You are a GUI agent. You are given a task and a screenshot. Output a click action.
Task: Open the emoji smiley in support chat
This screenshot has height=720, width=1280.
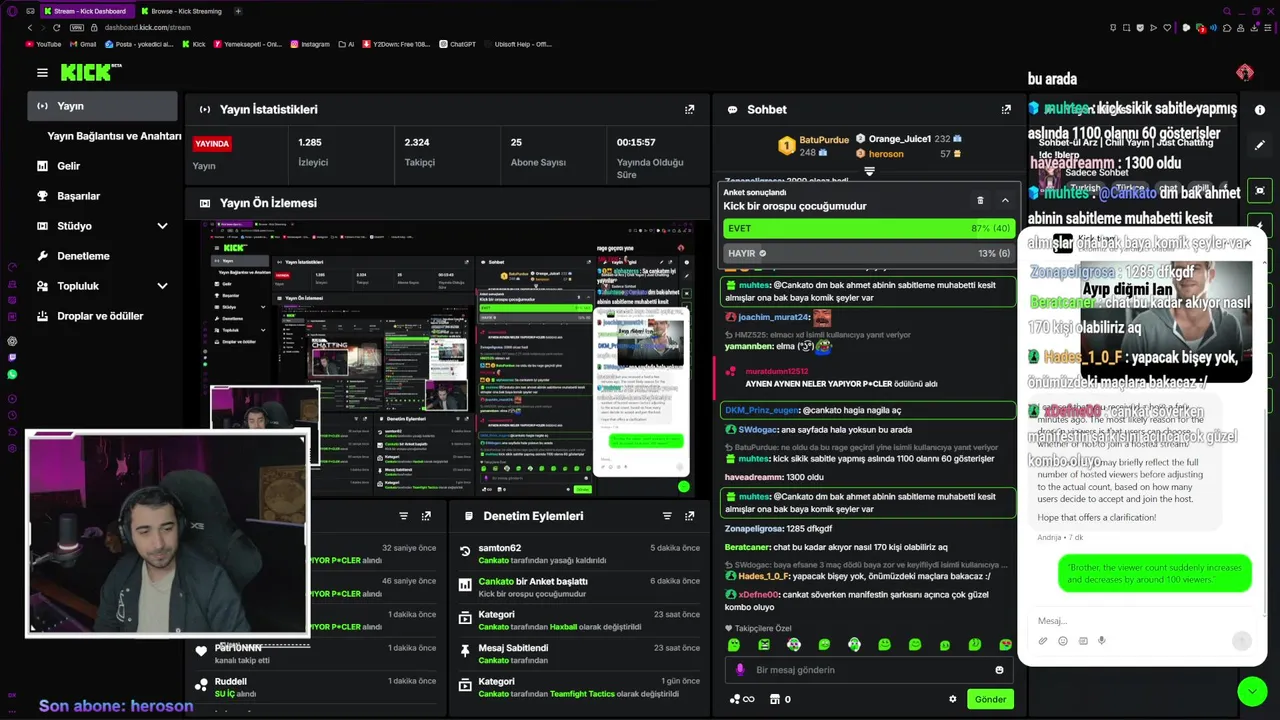pos(1062,641)
